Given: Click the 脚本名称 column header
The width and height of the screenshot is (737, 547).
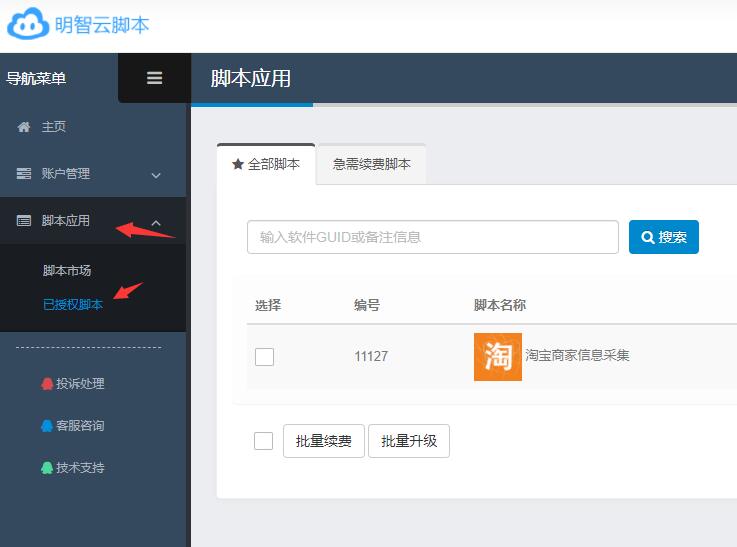Looking at the screenshot, I should pyautogui.click(x=500, y=305).
